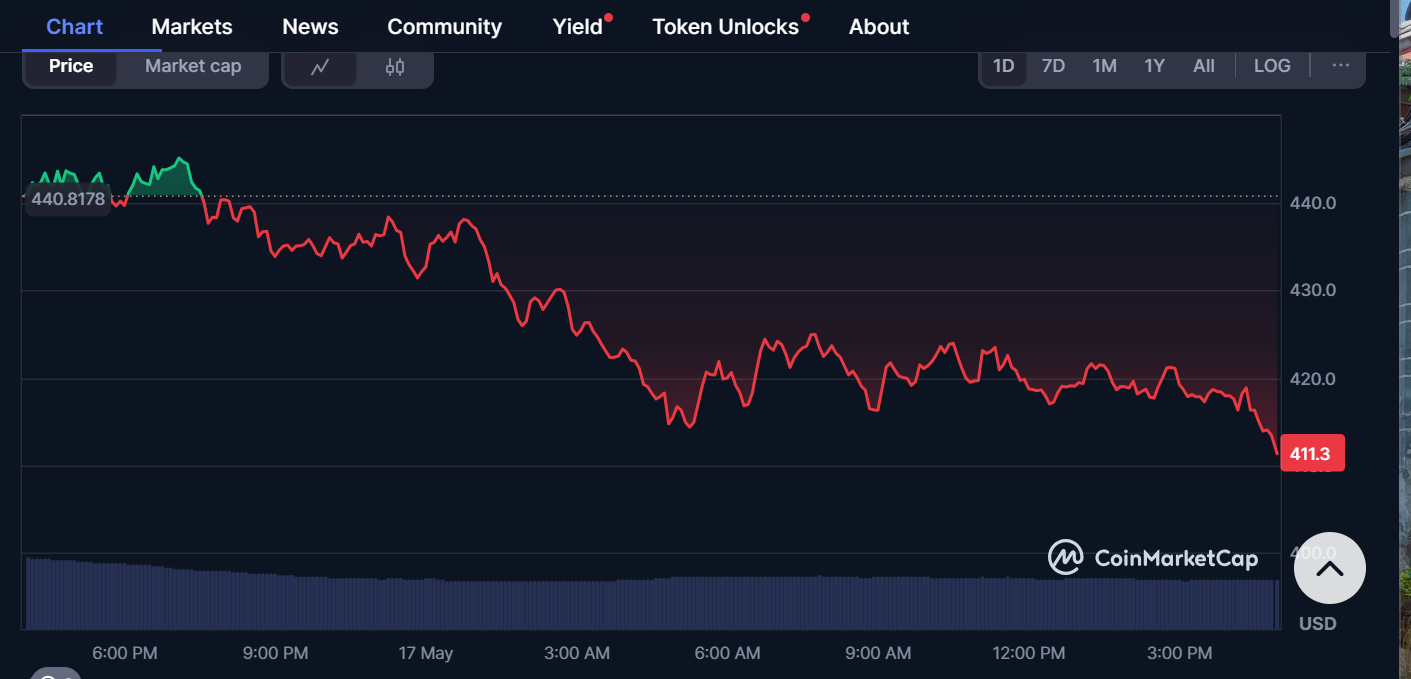
Task: Open the Markets tab
Action: tap(192, 27)
